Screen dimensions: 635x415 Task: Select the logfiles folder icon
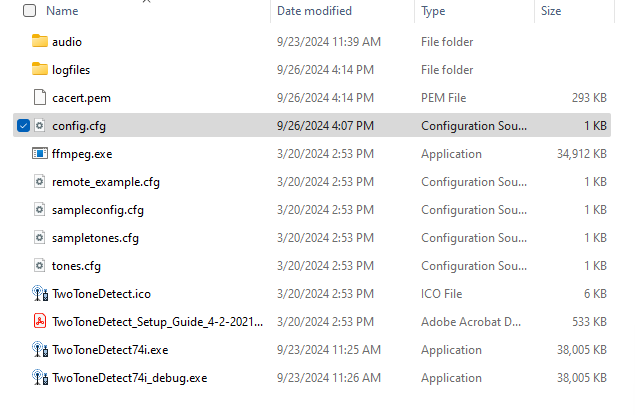(40, 69)
